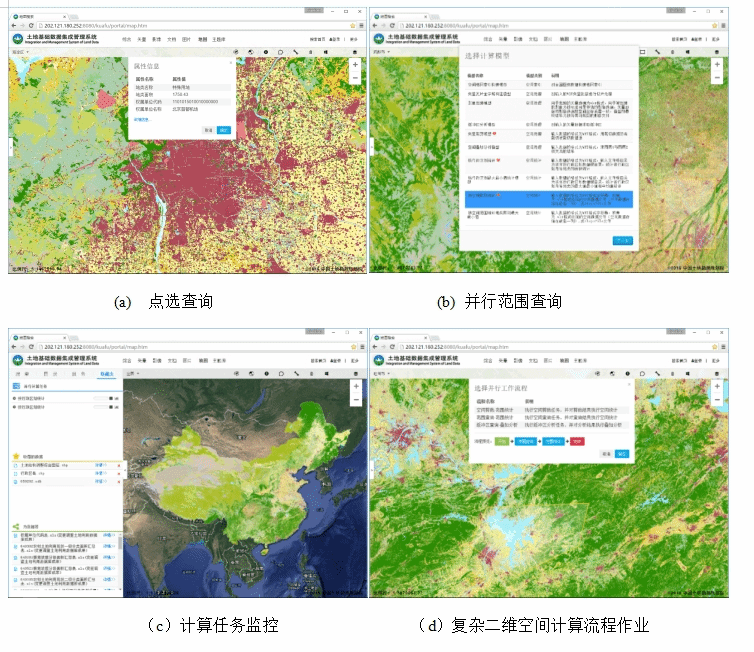The width and height of the screenshot is (754, 652).
Task: Select the blue highlighted row in the model list
Action: coord(548,197)
